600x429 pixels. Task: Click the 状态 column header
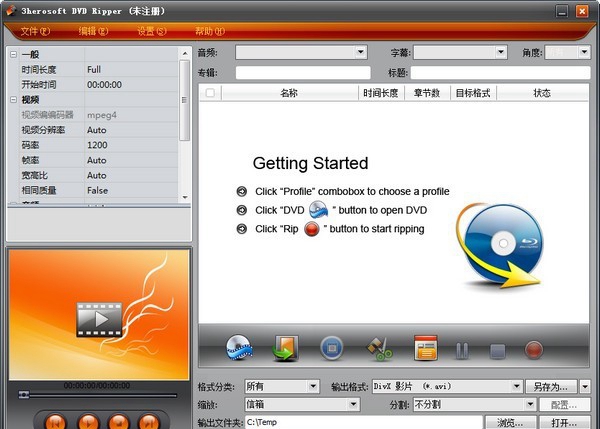coord(542,93)
